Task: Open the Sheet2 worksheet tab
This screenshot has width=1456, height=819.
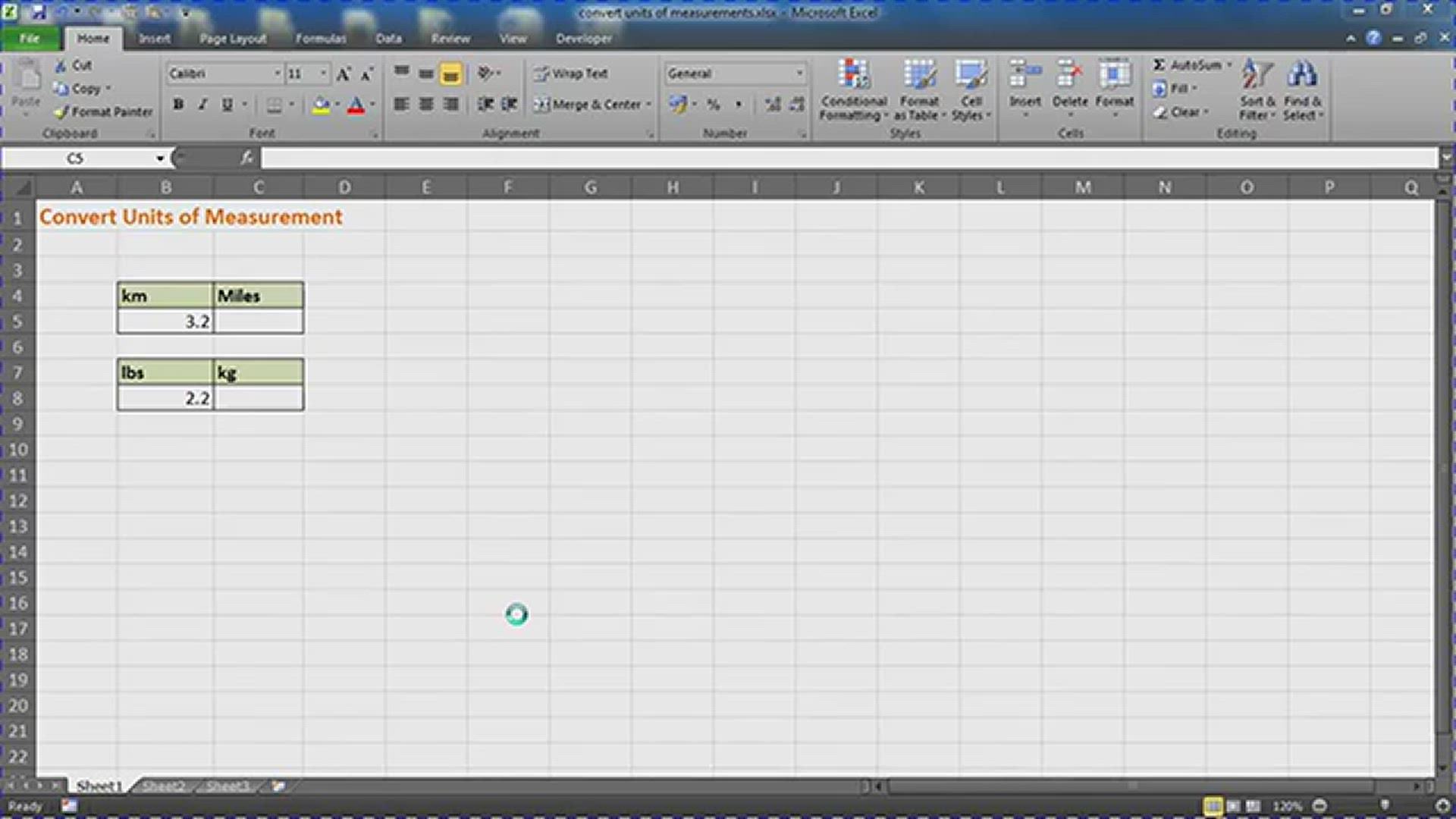Action: [x=164, y=786]
